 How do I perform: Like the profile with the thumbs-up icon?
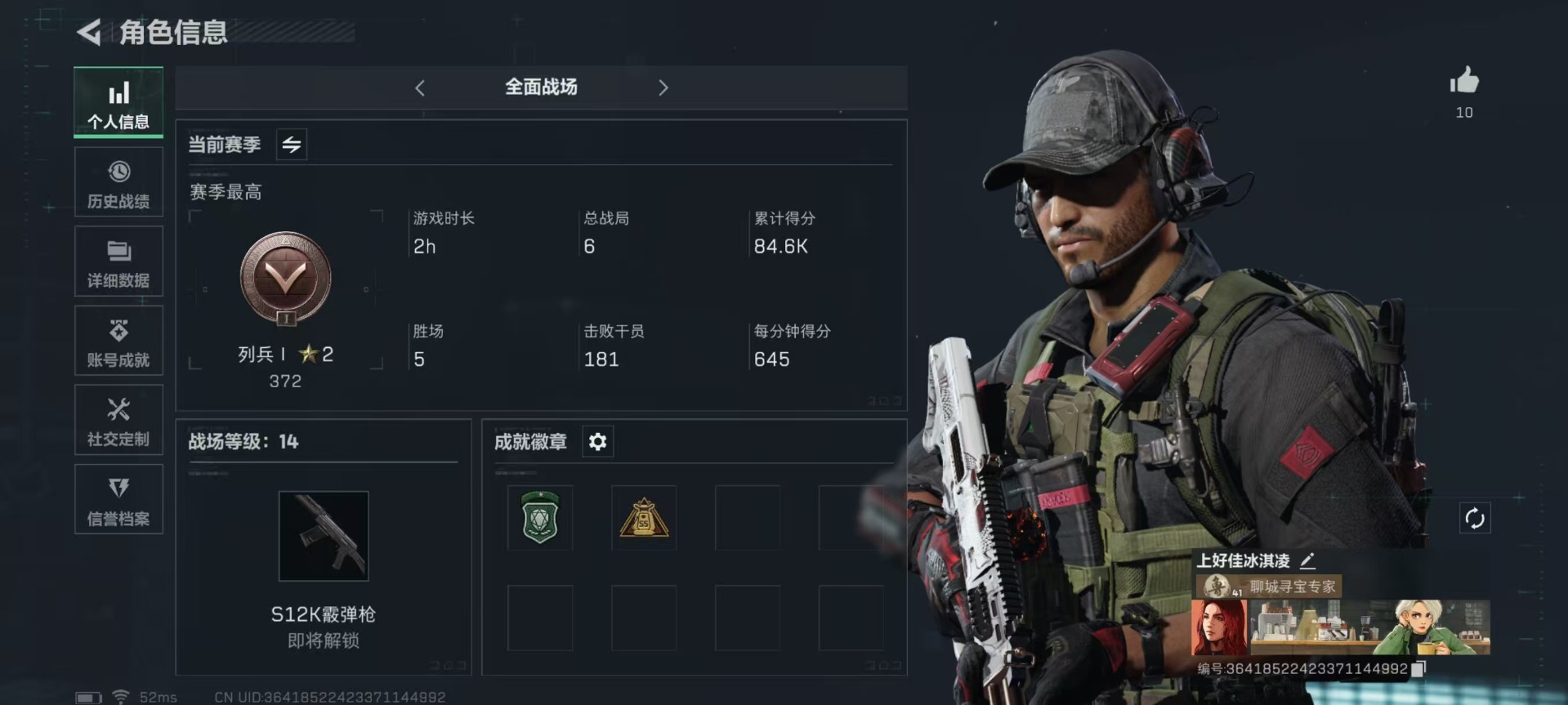pos(1464,81)
